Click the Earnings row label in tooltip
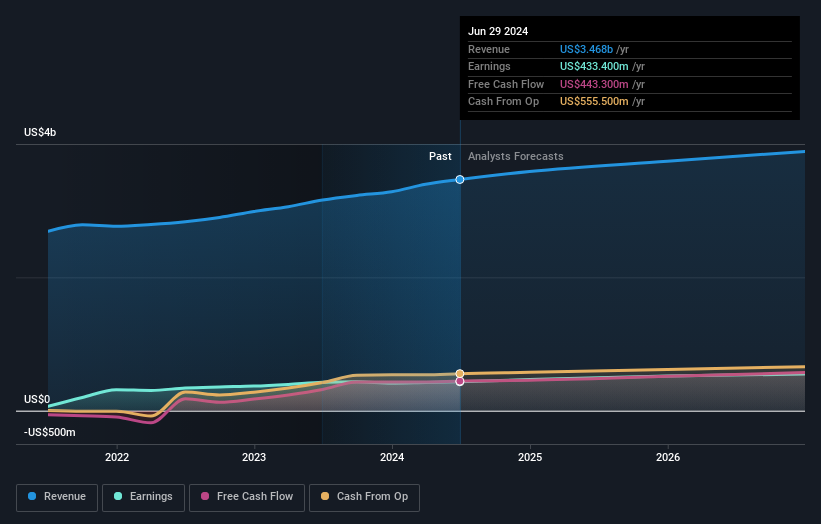The image size is (821, 524). pyautogui.click(x=489, y=66)
